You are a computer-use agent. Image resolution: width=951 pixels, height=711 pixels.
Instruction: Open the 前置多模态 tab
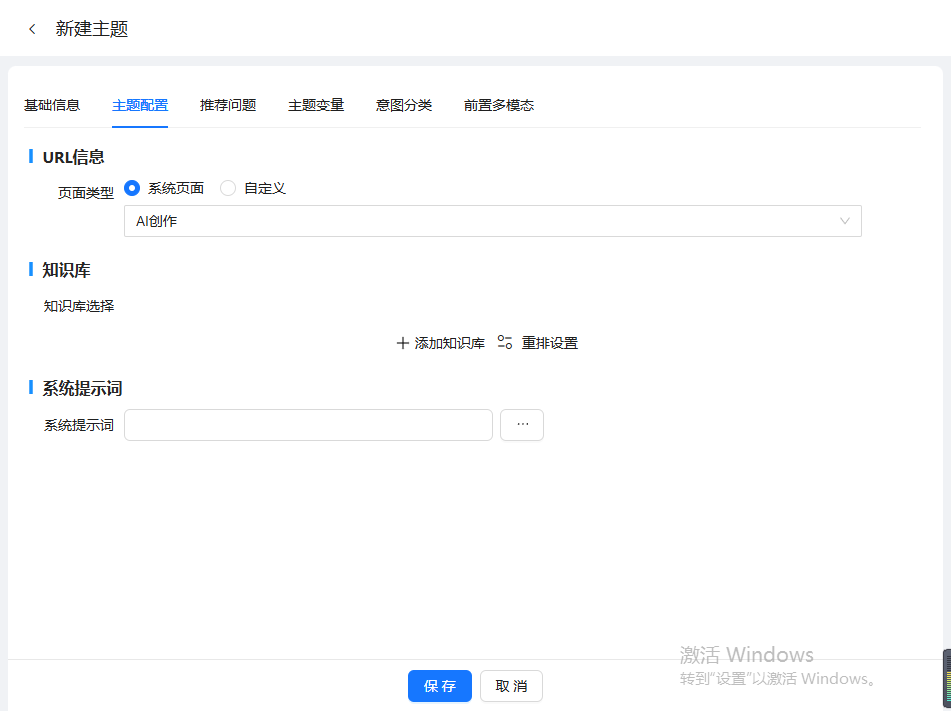(x=499, y=105)
